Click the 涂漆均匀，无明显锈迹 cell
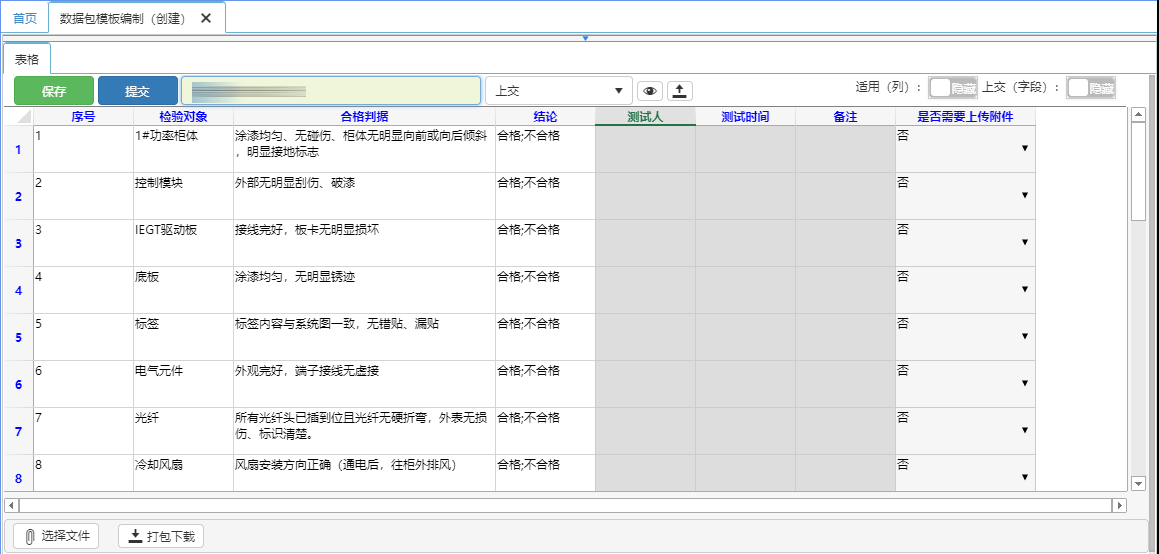 (364, 290)
